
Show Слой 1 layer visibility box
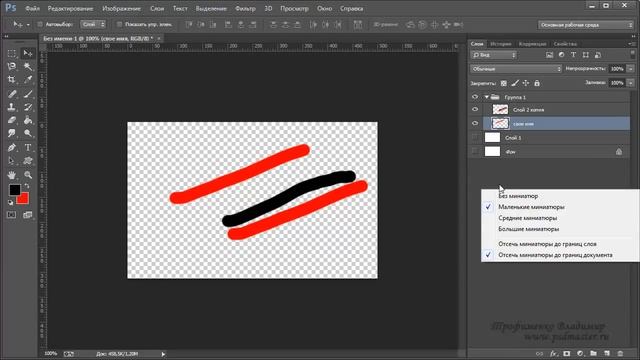point(475,138)
